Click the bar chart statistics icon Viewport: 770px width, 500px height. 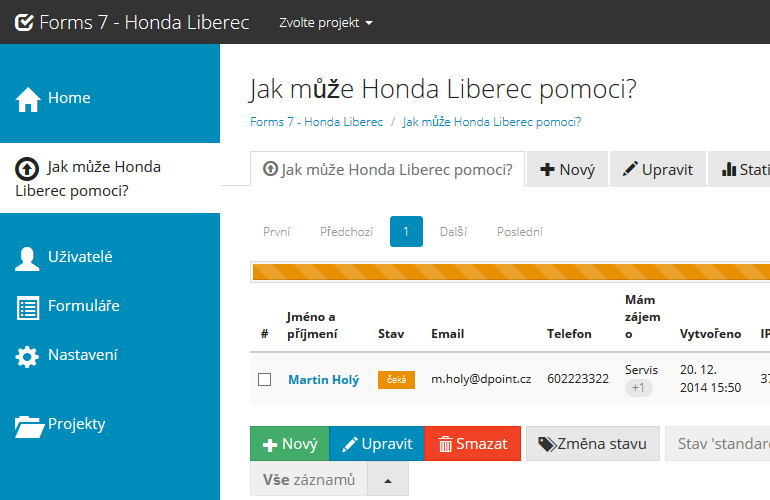[x=729, y=170]
